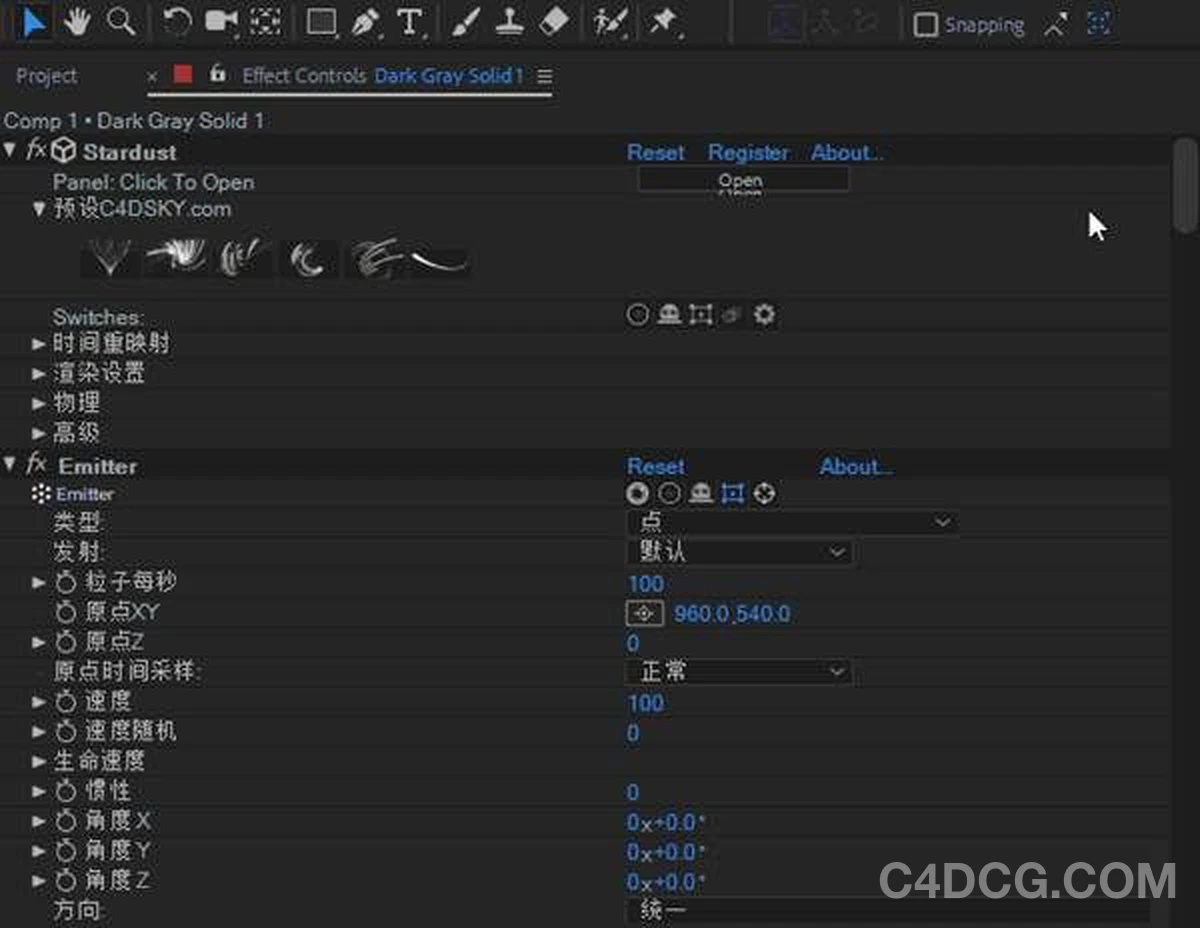
Task: Collapse the Stardust effect disclosure triangle
Action: pyautogui.click(x=10, y=152)
